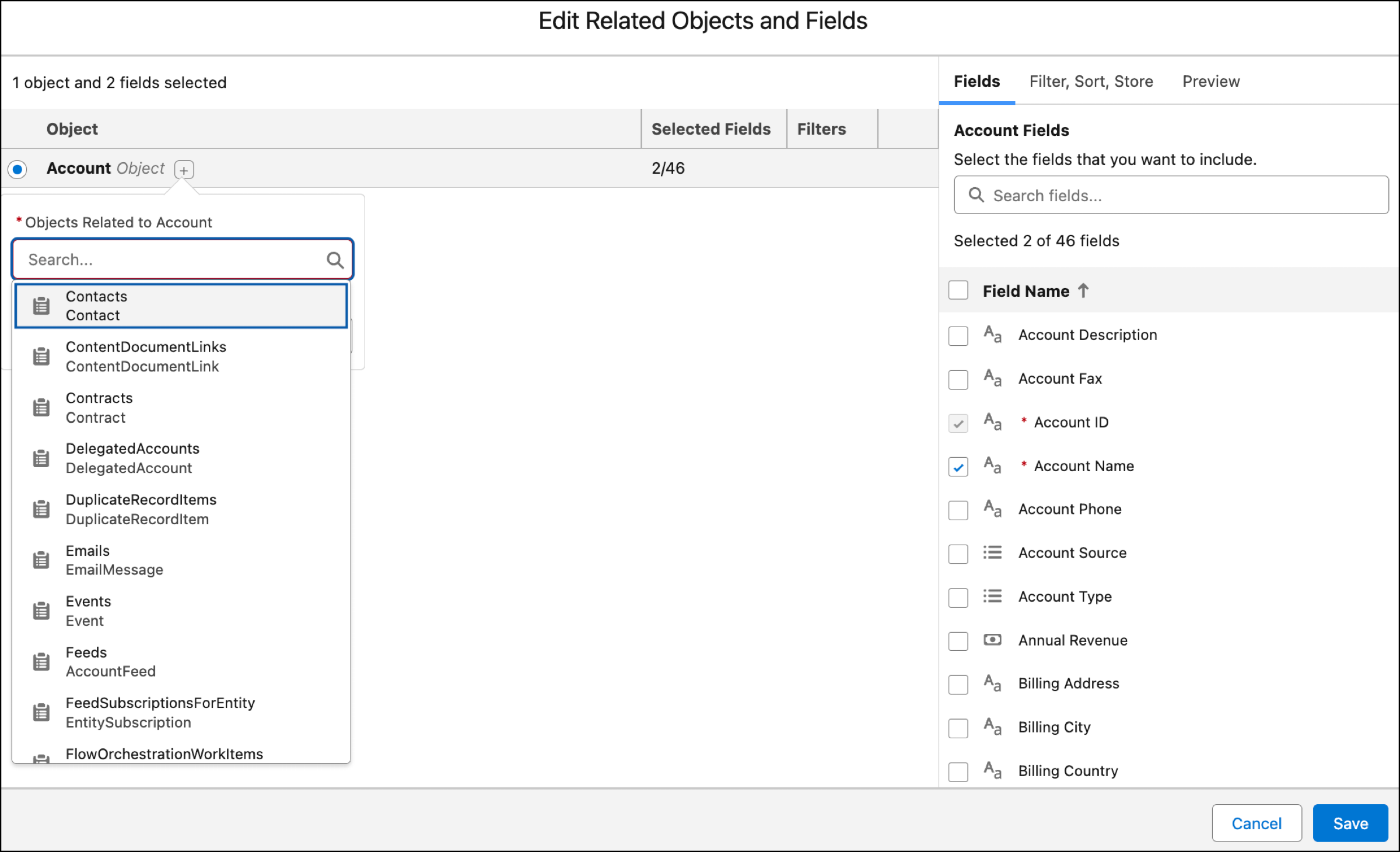Choose Feeds AccountFeed from the list

181,662
